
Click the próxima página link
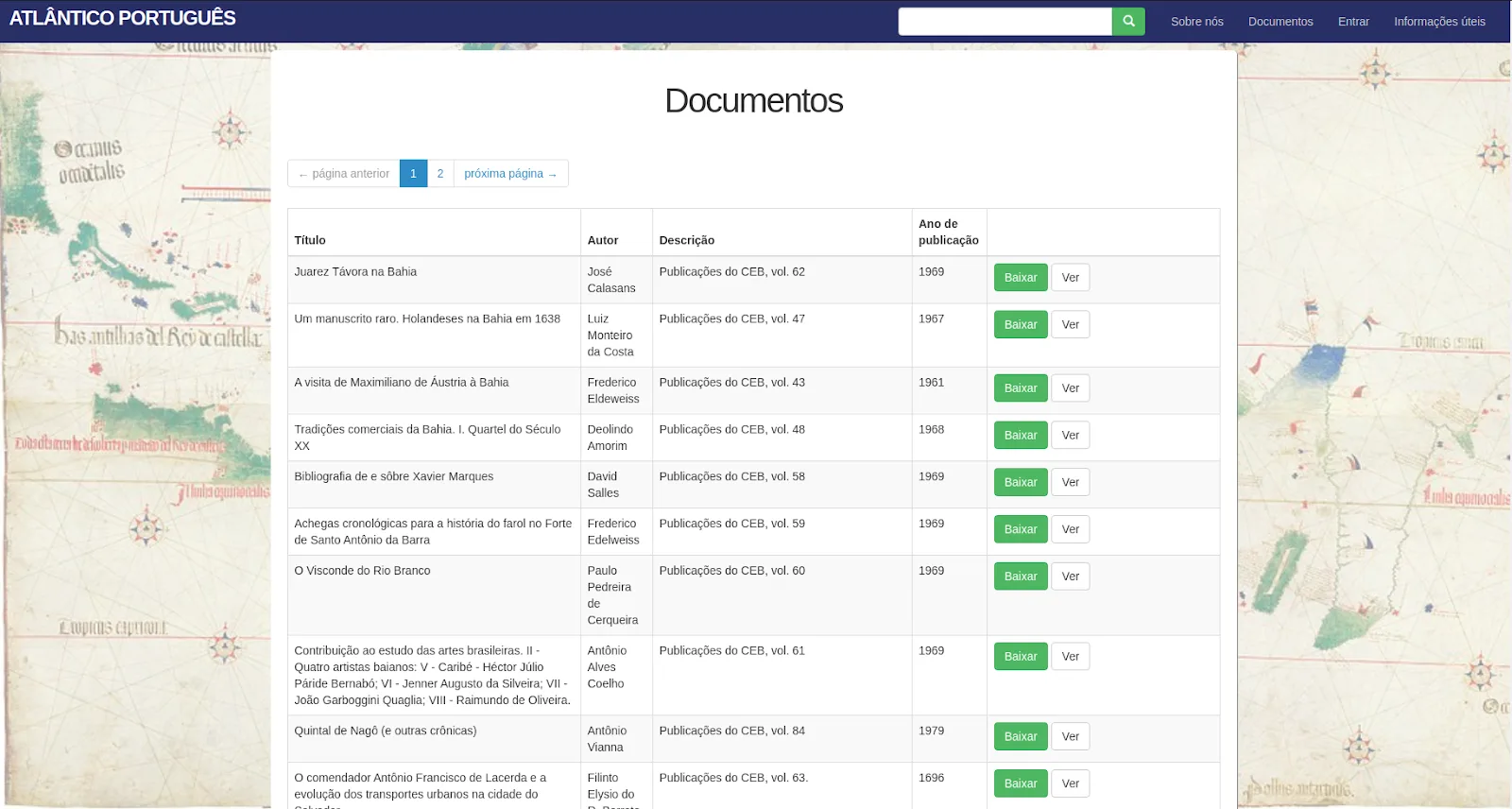click(x=510, y=174)
